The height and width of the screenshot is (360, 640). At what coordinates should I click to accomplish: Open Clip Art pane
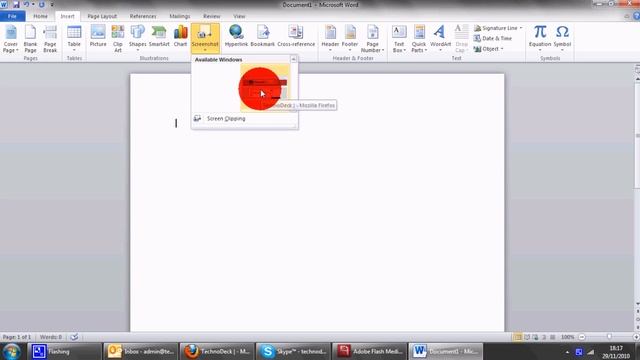[118, 39]
